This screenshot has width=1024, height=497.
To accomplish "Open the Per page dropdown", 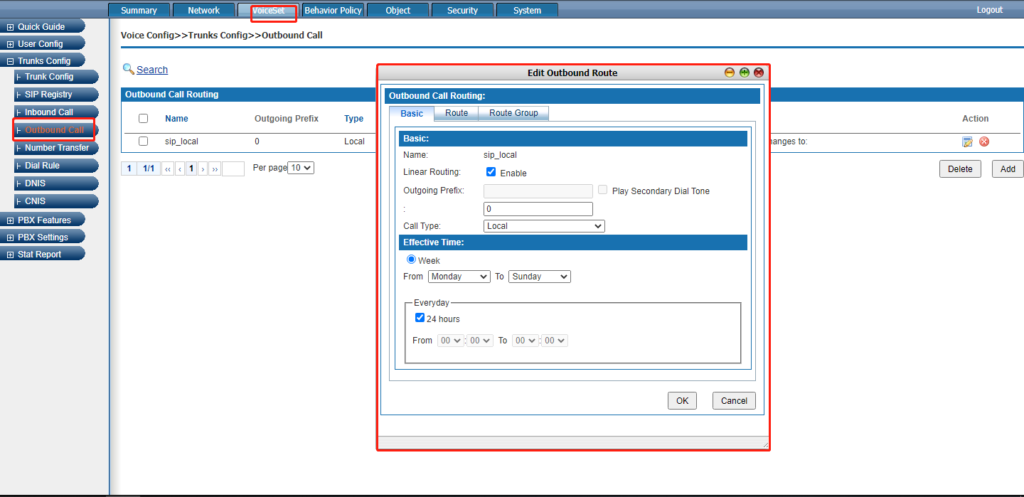I will point(301,168).
